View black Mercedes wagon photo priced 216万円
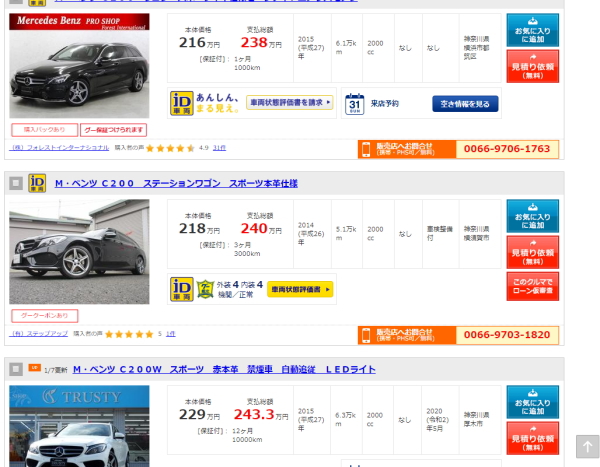600x467 pixels. click(79, 66)
